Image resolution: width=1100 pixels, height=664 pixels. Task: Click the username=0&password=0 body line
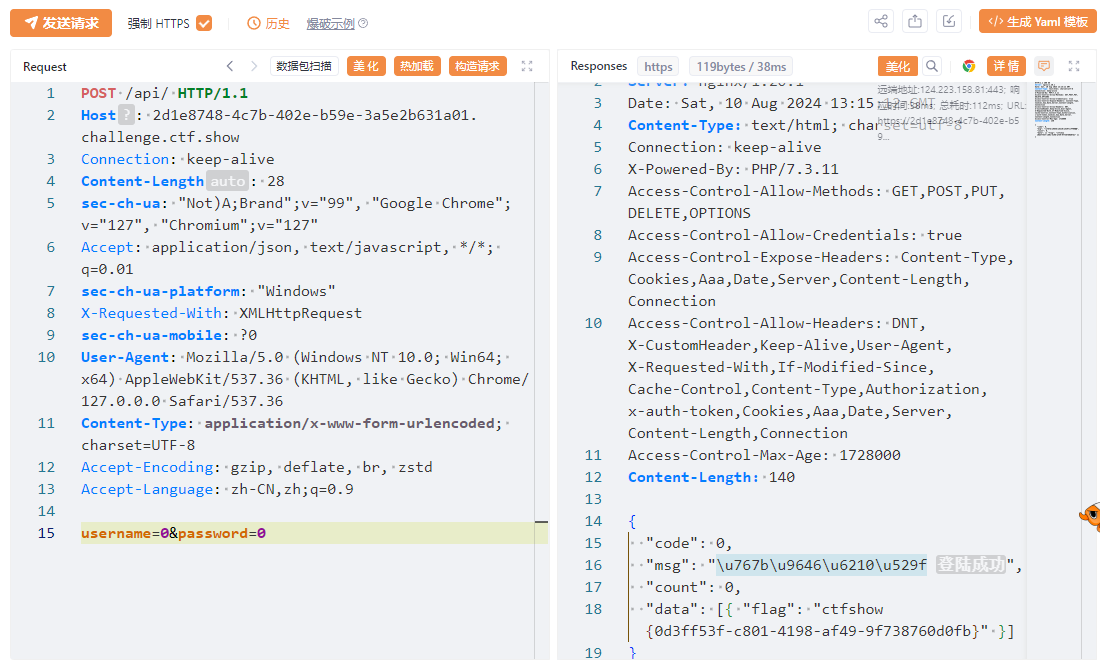point(314,533)
